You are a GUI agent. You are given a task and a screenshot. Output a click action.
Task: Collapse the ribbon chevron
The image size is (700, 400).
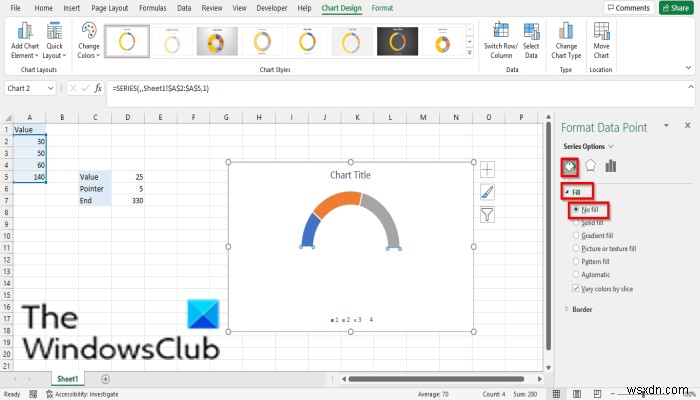point(688,68)
